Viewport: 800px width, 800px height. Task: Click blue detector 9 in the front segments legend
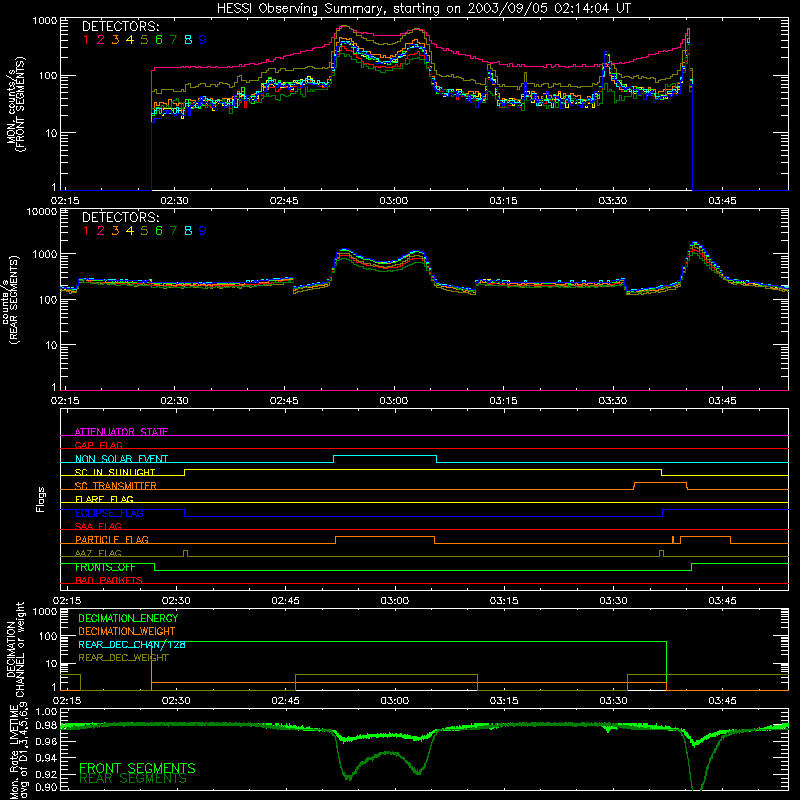(x=203, y=40)
